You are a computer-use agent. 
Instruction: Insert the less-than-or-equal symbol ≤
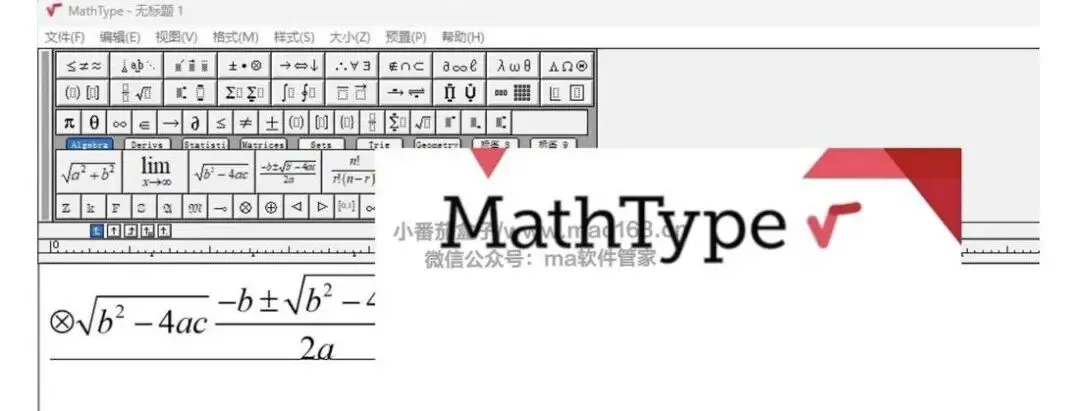click(x=220, y=123)
